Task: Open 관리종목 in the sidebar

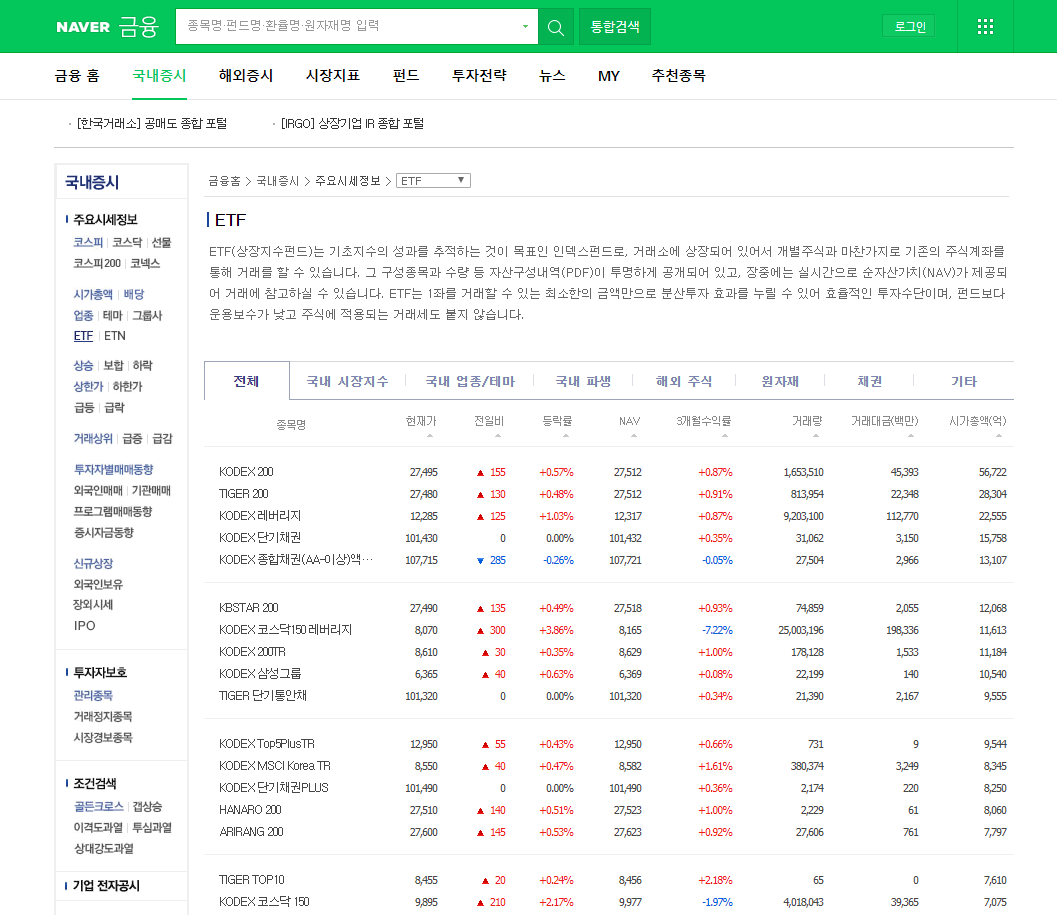Action: [x=93, y=695]
